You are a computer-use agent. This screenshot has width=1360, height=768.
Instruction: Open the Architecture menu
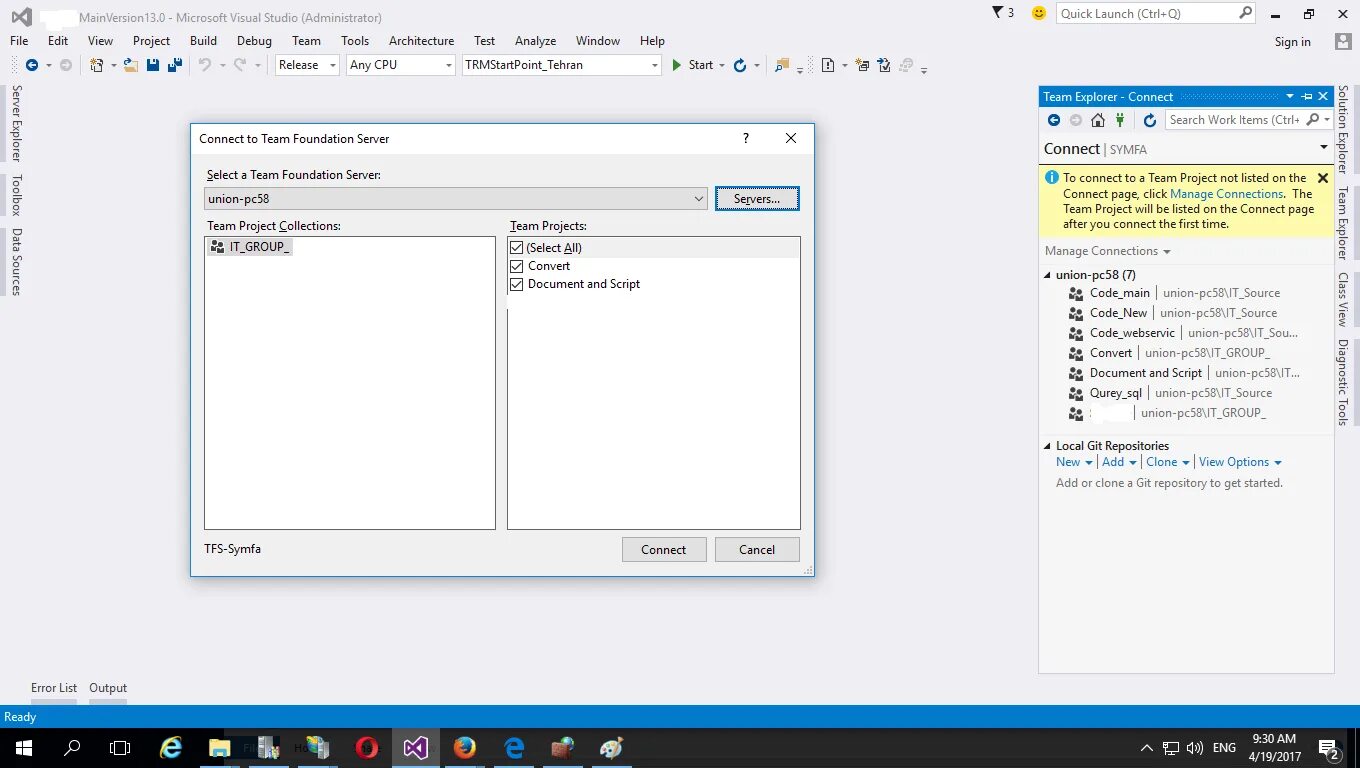(x=421, y=41)
